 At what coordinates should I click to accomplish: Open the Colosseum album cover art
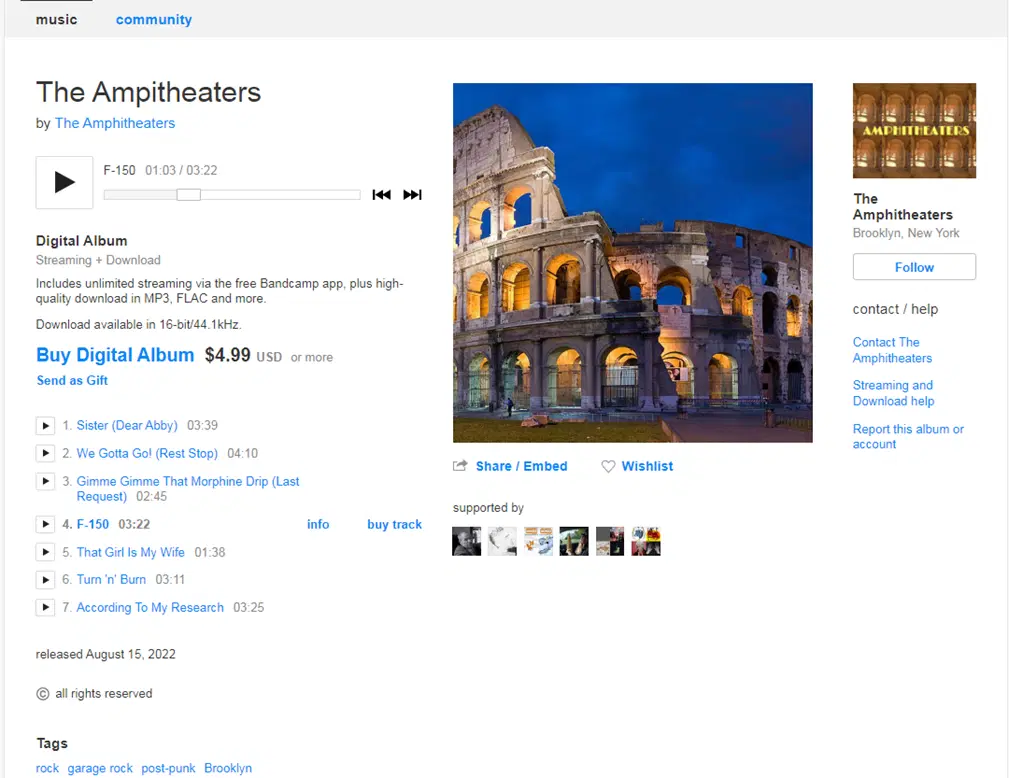(632, 262)
